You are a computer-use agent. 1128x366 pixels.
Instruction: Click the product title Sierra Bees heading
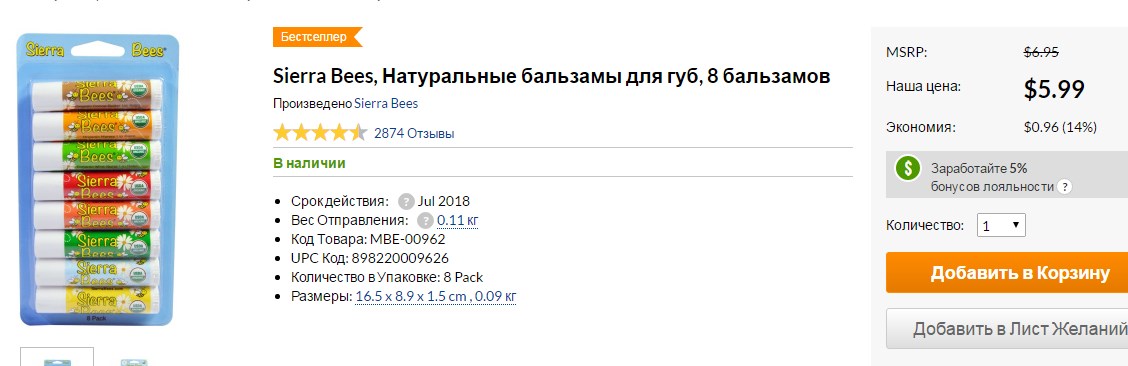[x=552, y=76]
